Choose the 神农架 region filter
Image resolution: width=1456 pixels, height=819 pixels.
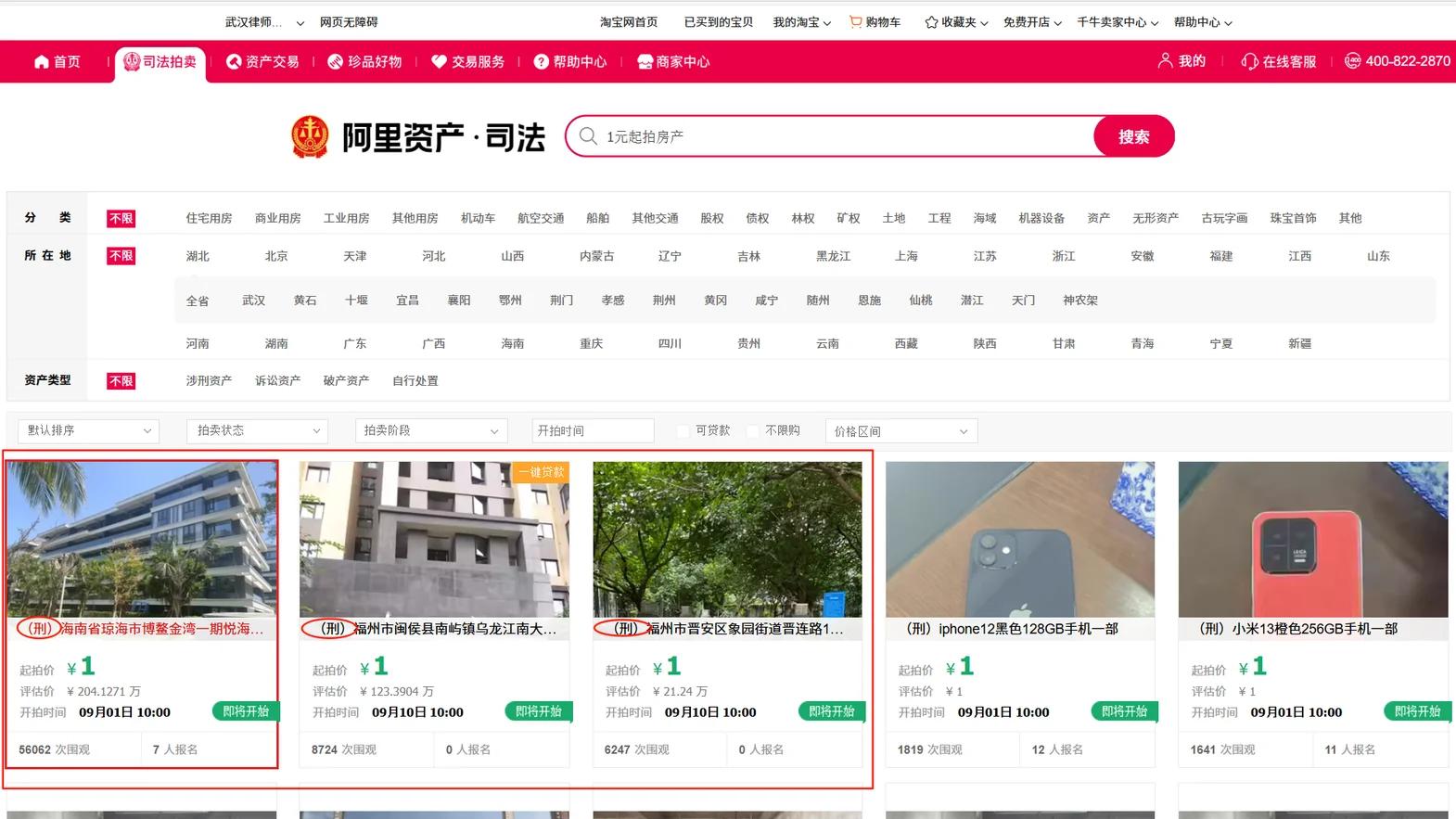[1079, 301]
